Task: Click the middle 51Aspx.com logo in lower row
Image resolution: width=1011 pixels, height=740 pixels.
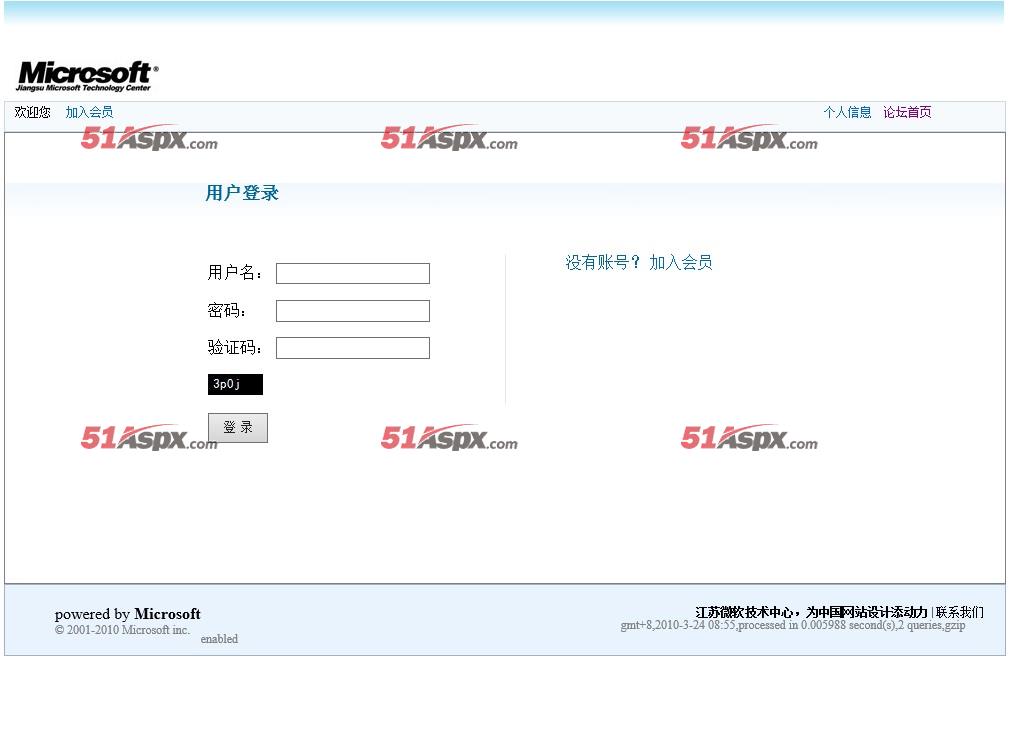Action: tap(448, 439)
